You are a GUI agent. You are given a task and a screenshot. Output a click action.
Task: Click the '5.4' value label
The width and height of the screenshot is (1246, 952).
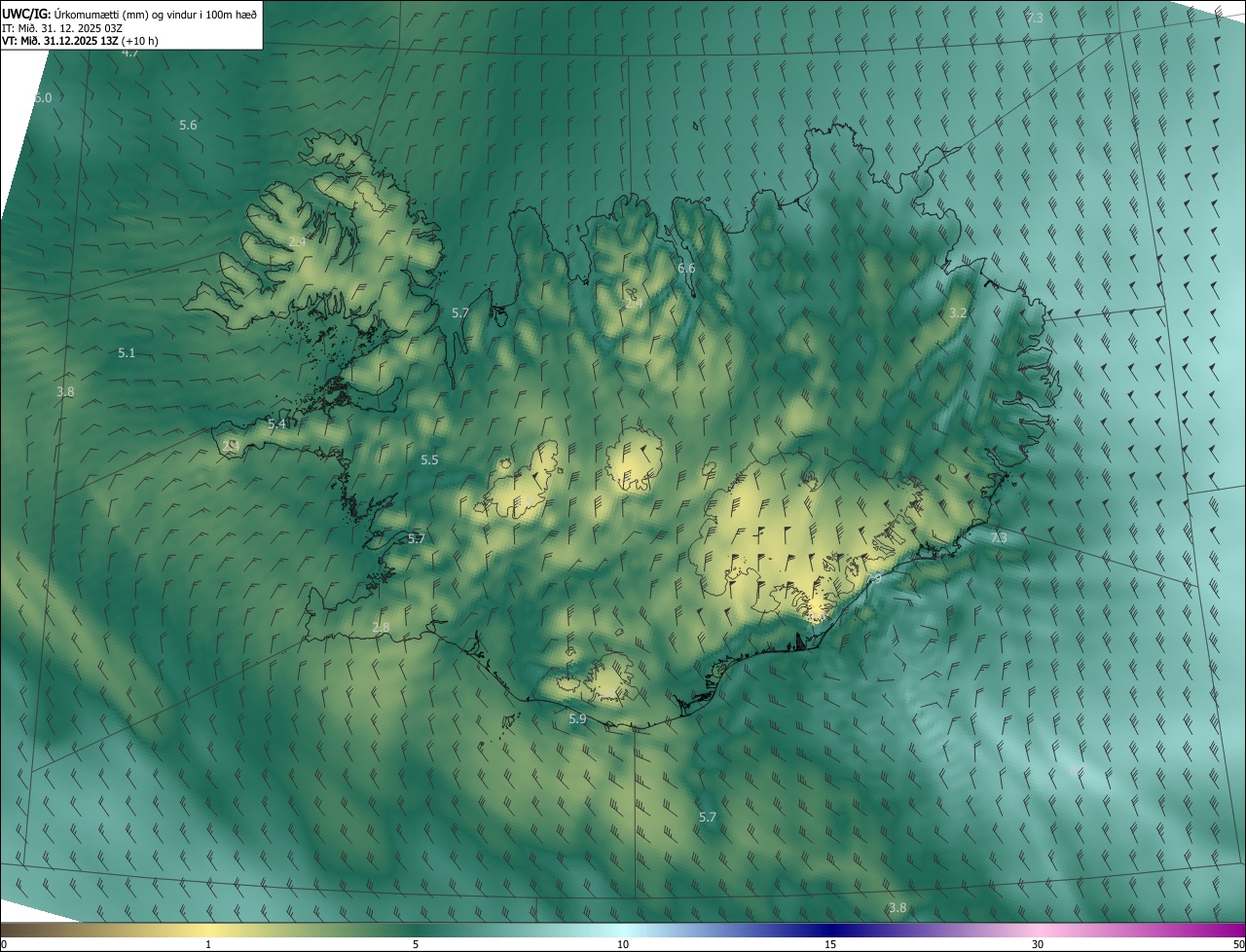point(277,423)
